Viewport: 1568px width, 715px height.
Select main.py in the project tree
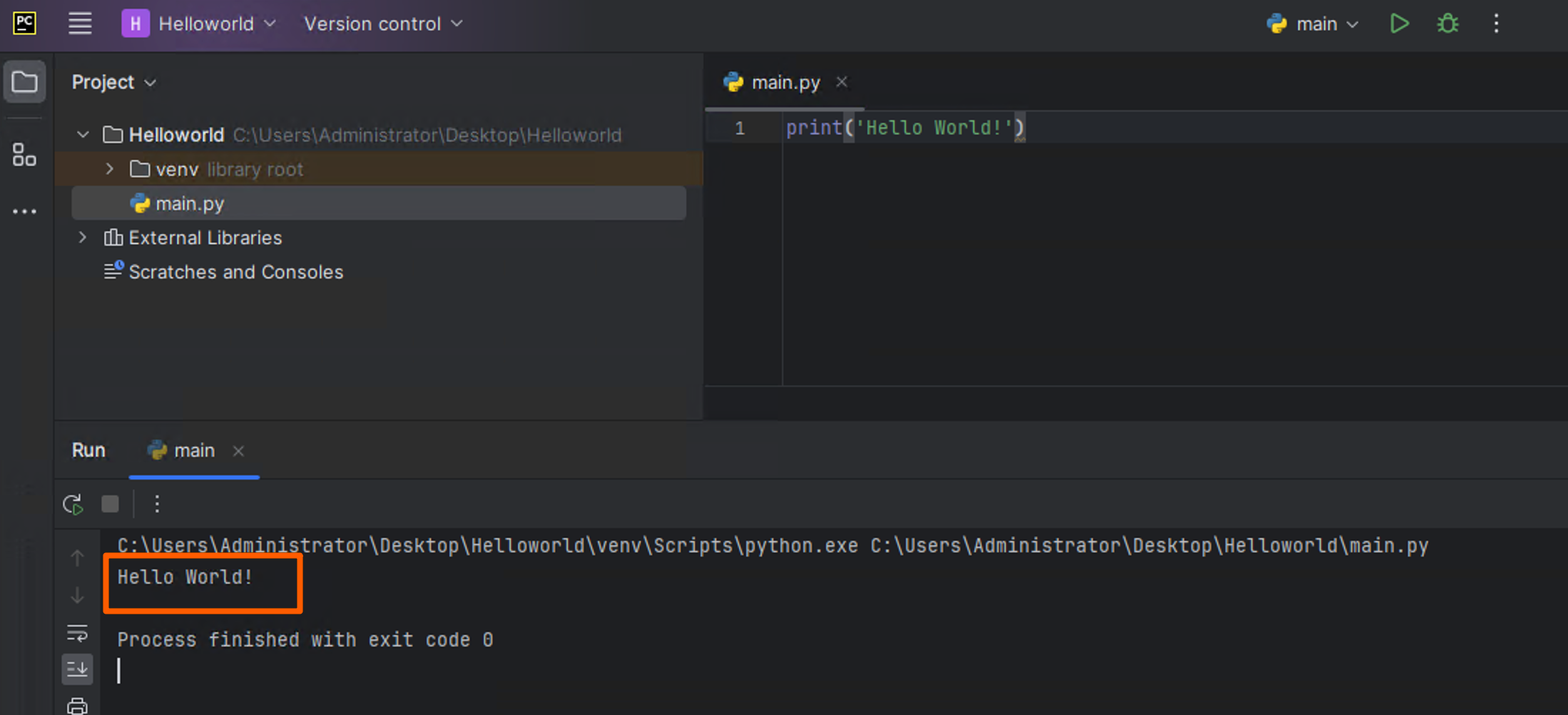tap(190, 204)
